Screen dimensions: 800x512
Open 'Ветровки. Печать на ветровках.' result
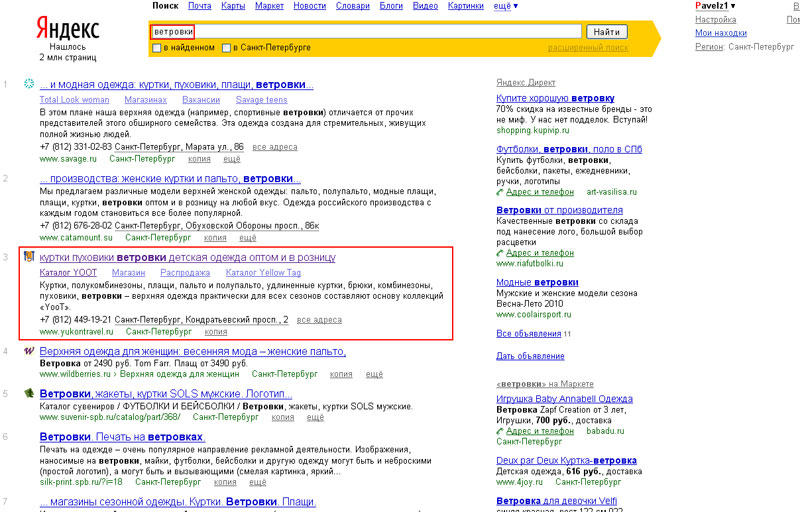click(x=122, y=437)
